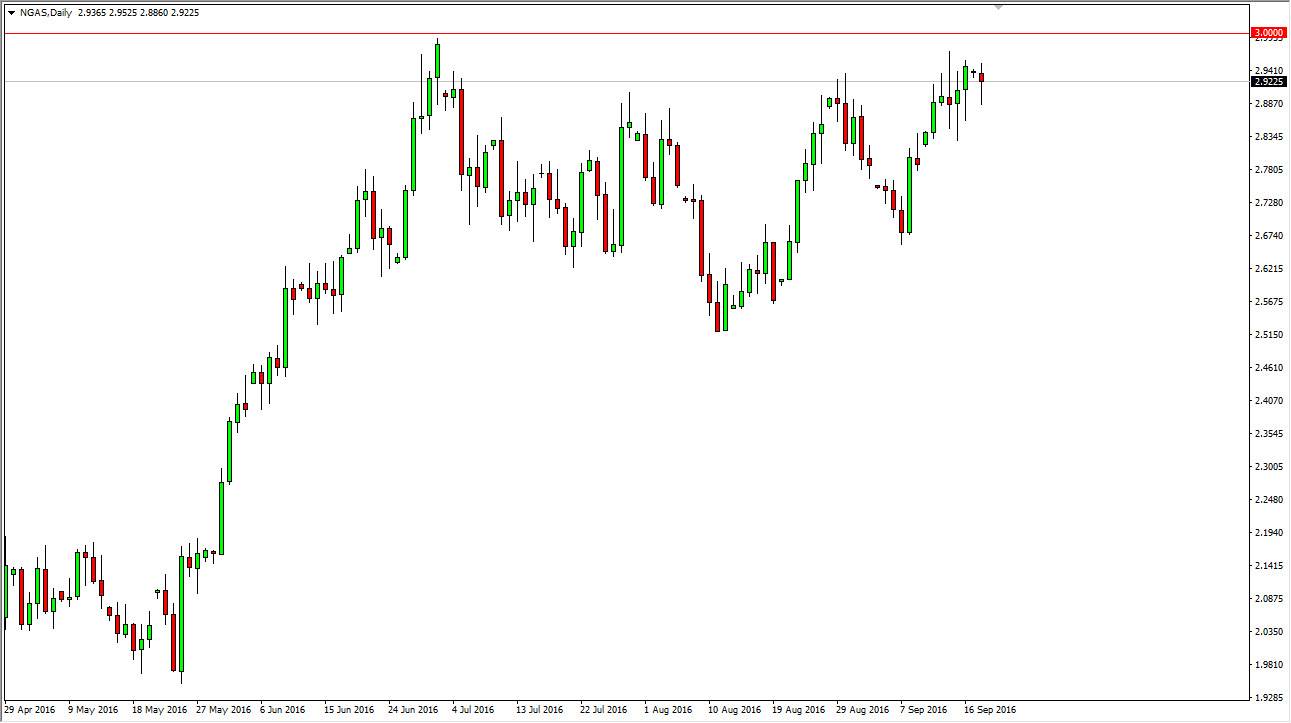Click the 2.3005 price axis label

(1268, 466)
